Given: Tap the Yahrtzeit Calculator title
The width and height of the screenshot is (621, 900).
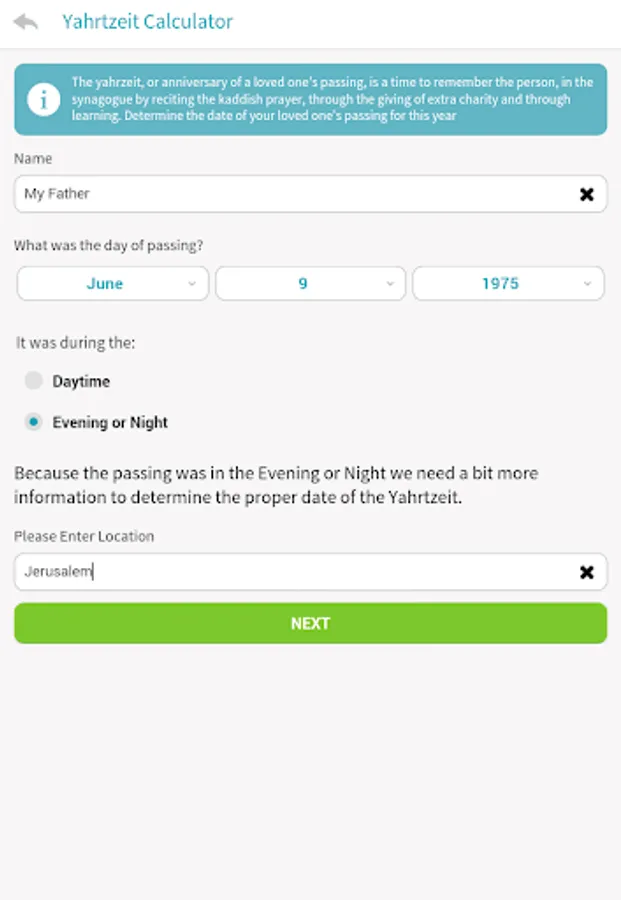Looking at the screenshot, I should (x=148, y=22).
